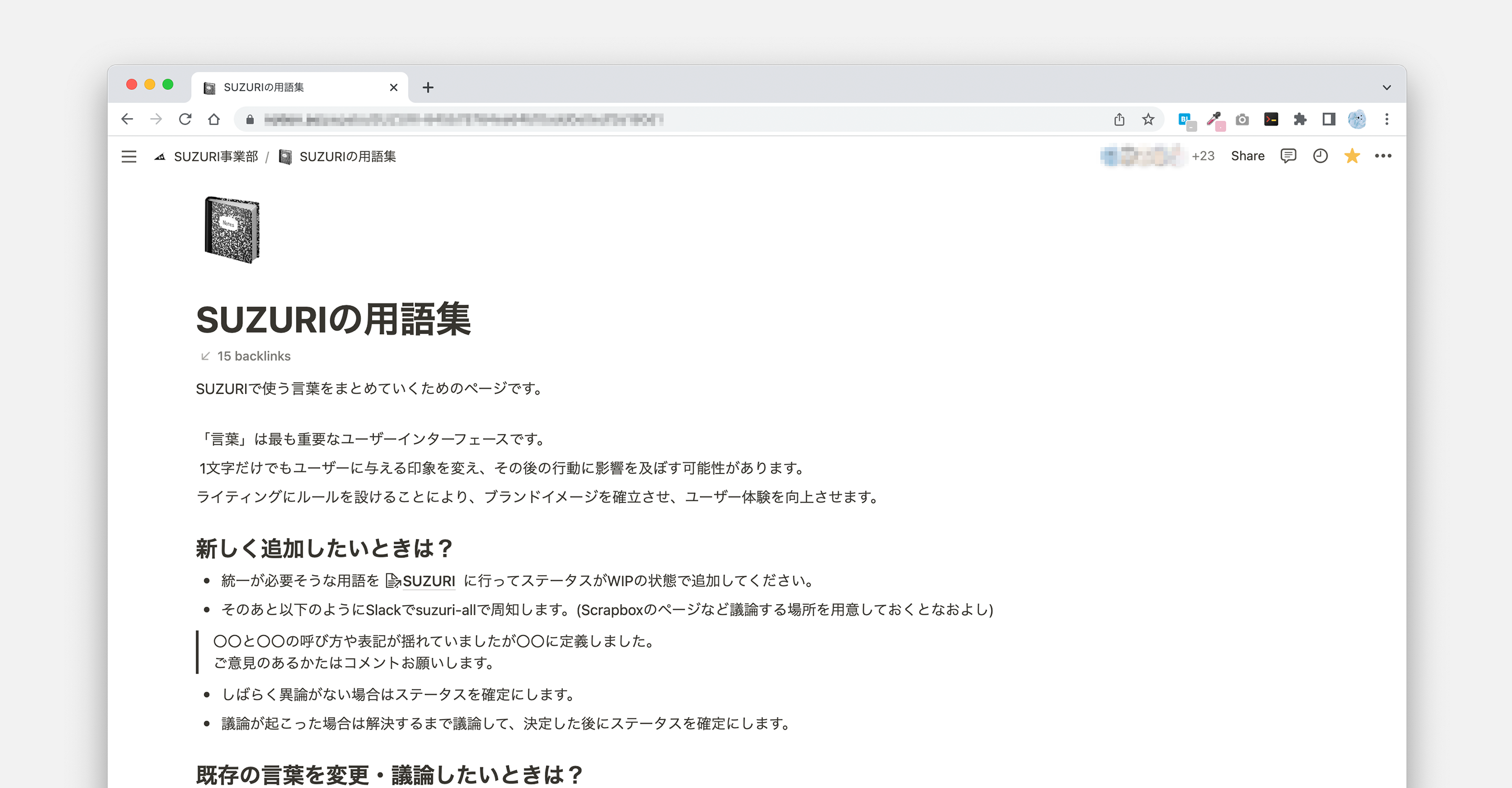This screenshot has height=788, width=1512.
Task: Open the black terminal extension icon
Action: (x=1272, y=120)
